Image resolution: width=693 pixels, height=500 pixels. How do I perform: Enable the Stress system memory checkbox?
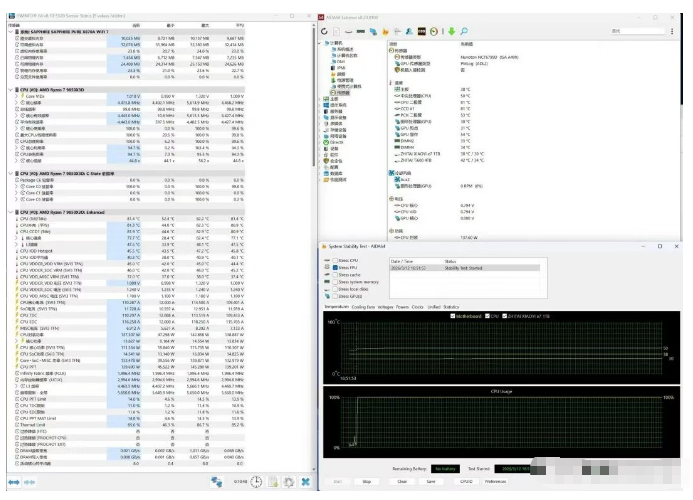335,282
